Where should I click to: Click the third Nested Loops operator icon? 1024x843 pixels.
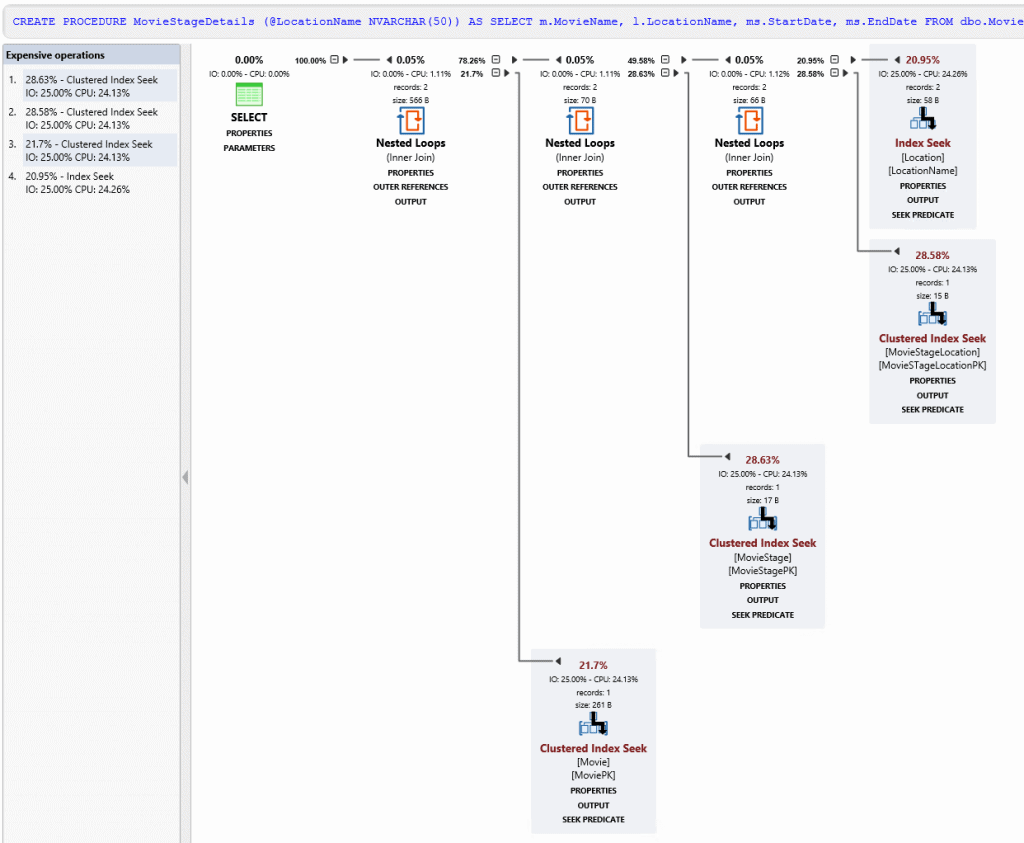coord(749,121)
